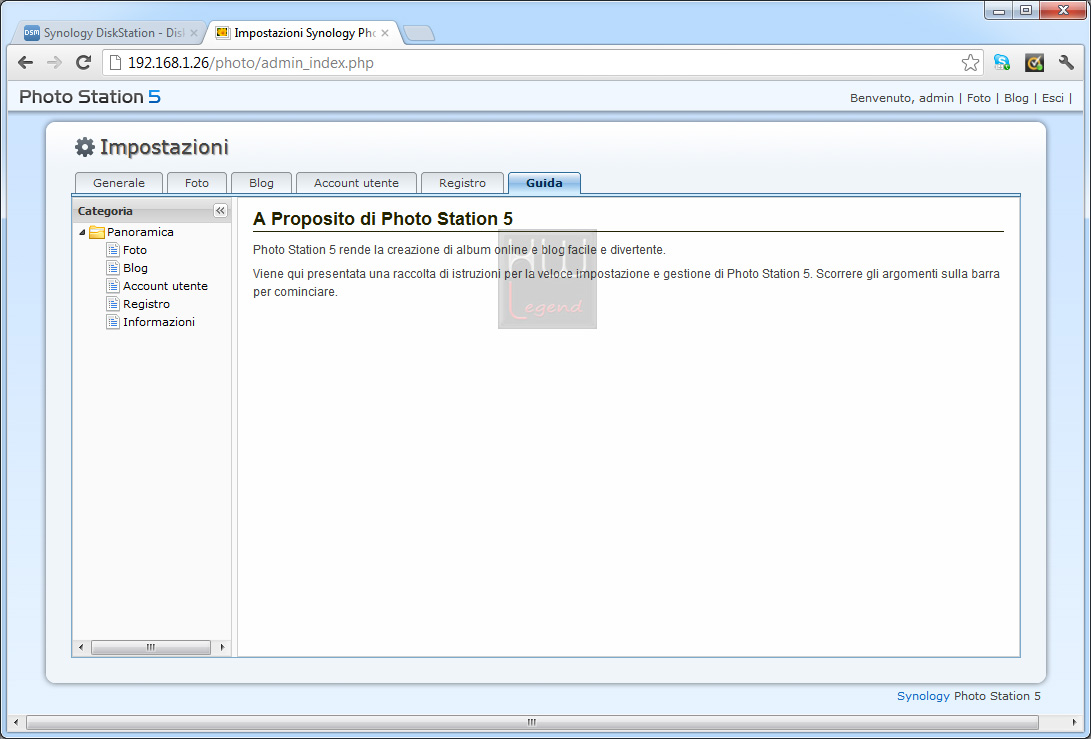Screen dimensions: 1091x739
Task: Collapse the Categoria side panel
Action: pyautogui.click(x=221, y=211)
